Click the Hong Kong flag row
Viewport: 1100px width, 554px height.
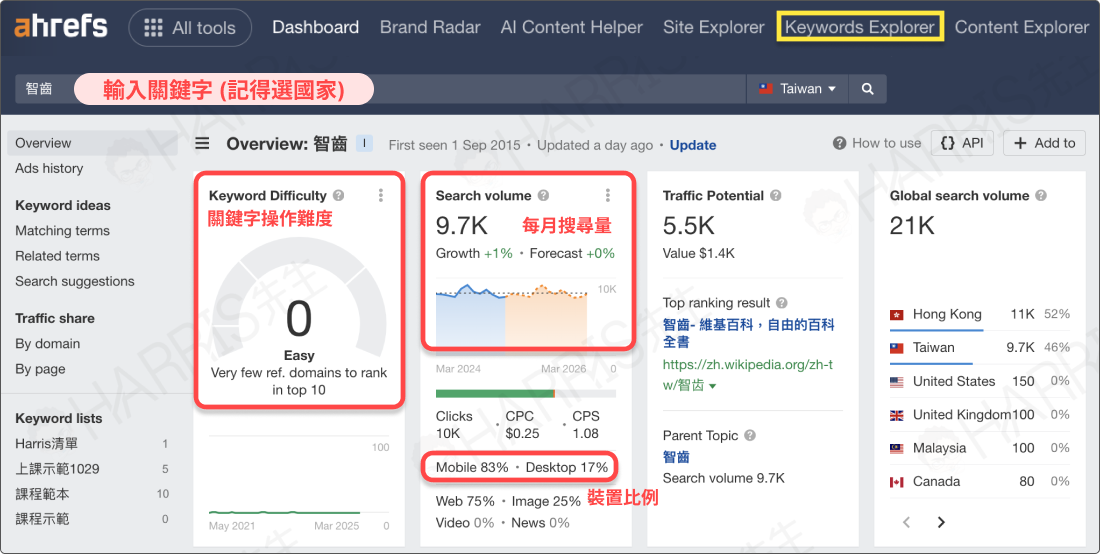[979, 314]
